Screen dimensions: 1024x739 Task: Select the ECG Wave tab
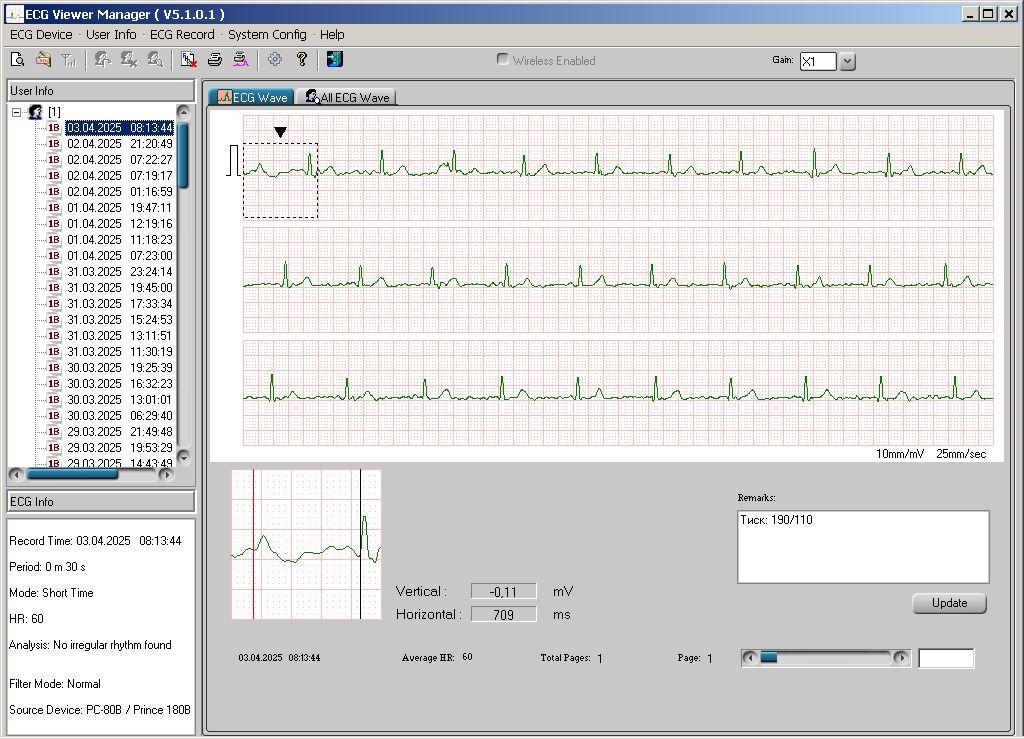click(252, 97)
